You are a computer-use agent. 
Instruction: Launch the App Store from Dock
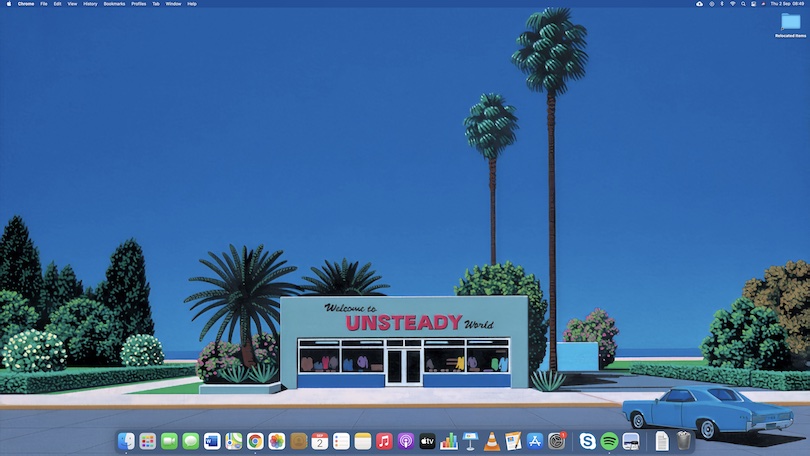tap(535, 442)
